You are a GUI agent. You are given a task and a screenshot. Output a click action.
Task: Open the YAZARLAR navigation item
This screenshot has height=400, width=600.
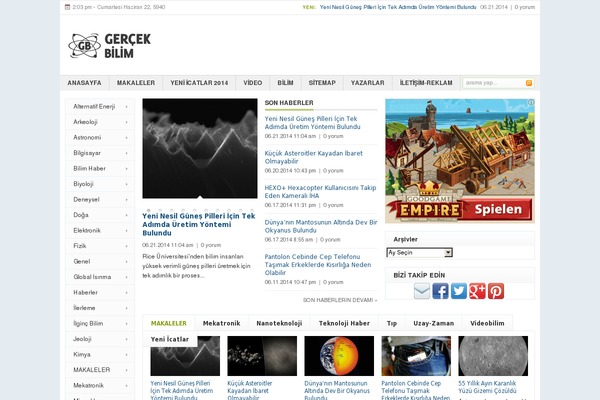click(x=367, y=83)
